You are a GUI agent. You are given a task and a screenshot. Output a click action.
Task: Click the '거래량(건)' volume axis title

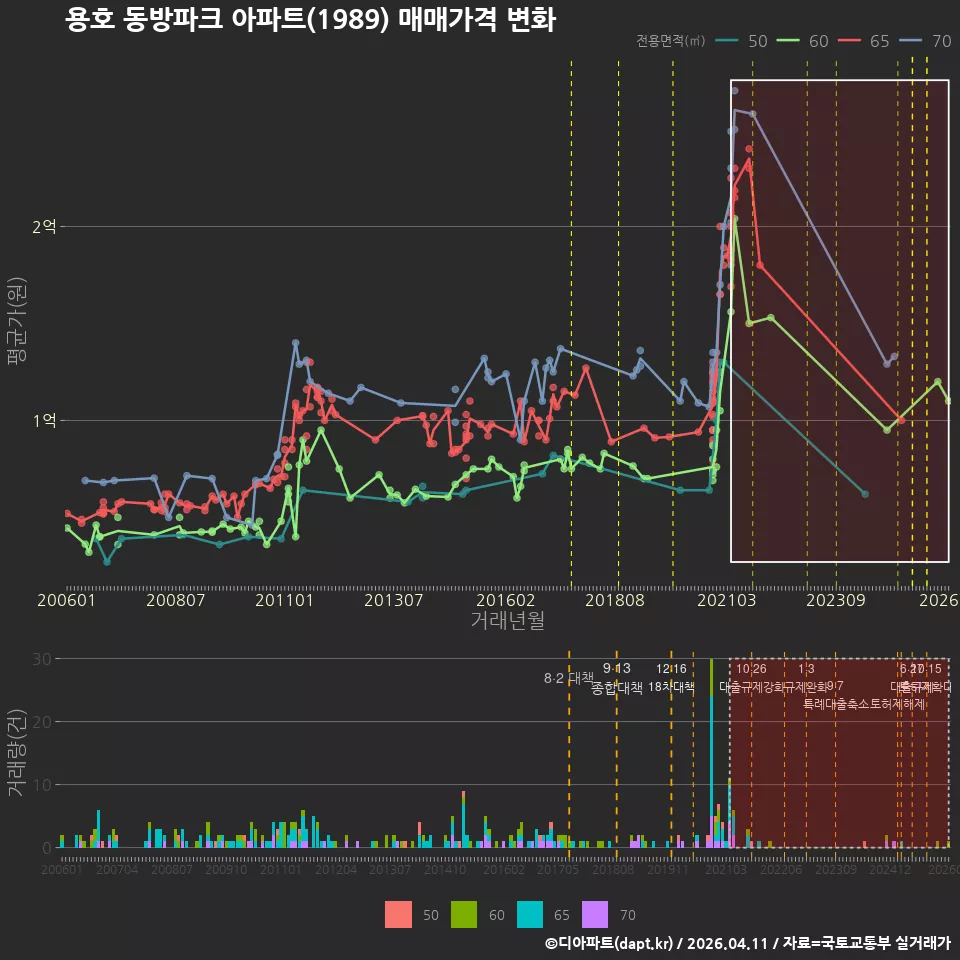(17, 752)
